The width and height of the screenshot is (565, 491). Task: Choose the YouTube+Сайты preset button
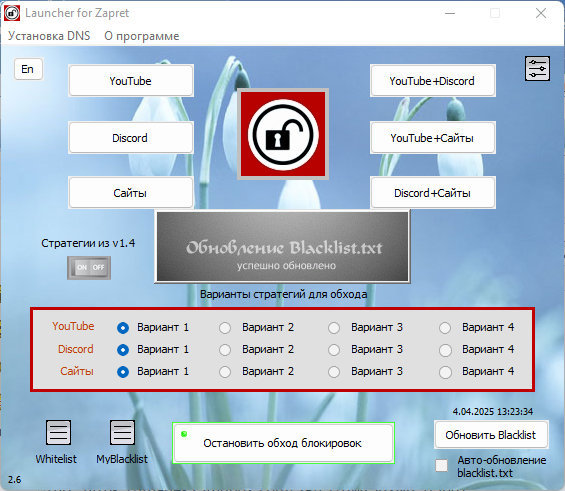[x=433, y=138]
